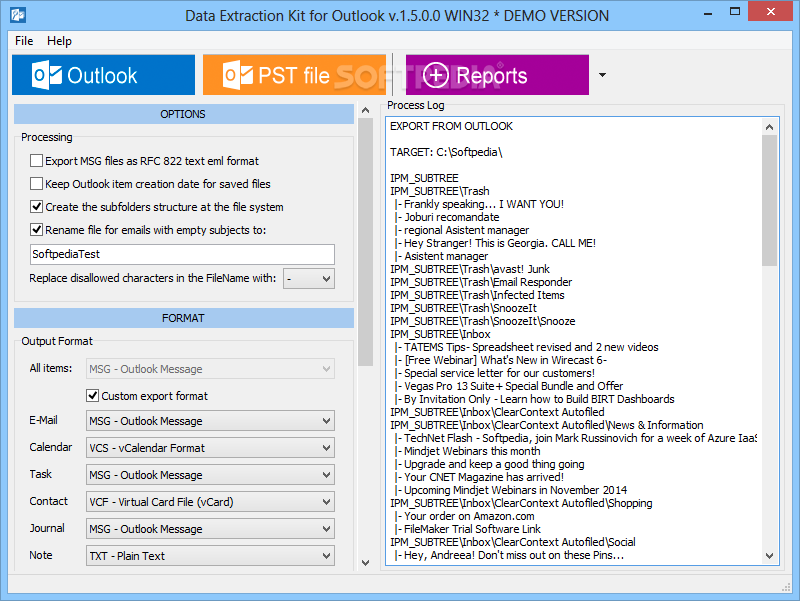This screenshot has width=800, height=601.
Task: Open the File menu
Action: click(24, 41)
